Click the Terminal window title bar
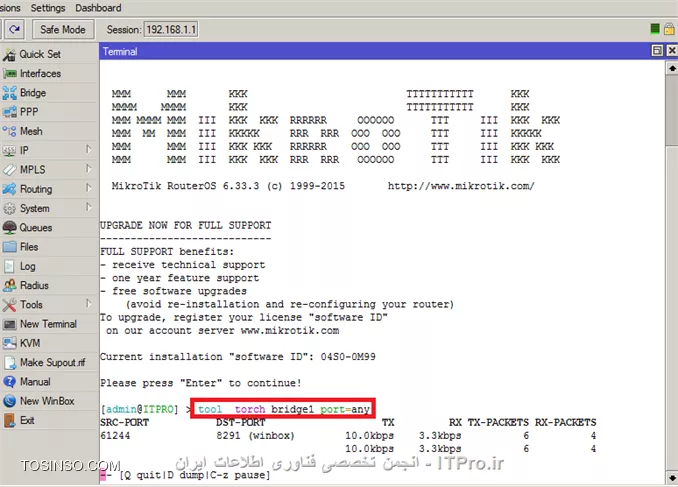This screenshot has height=487, width=678. [x=372, y=51]
